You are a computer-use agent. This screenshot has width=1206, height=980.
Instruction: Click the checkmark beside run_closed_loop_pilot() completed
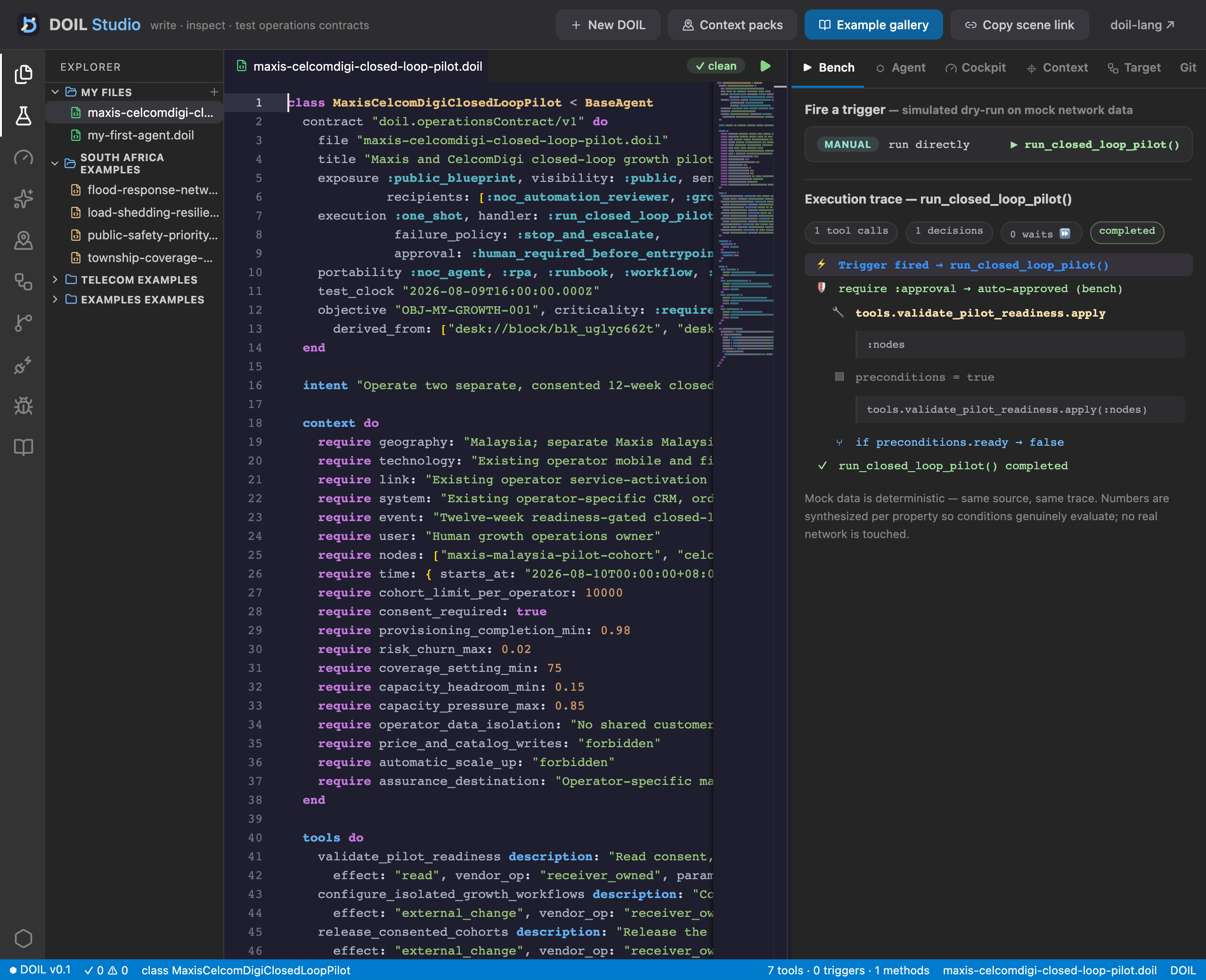coord(822,465)
